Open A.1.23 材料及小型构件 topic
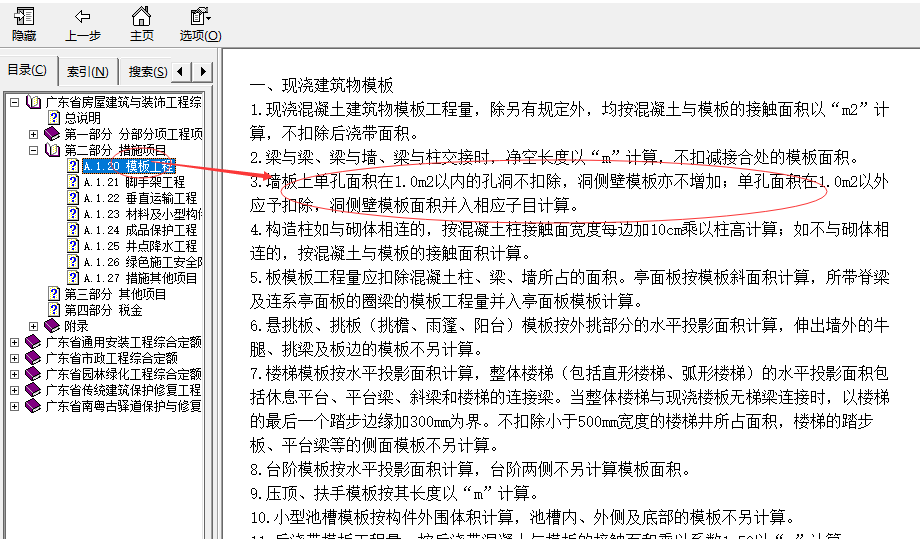 pos(143,214)
